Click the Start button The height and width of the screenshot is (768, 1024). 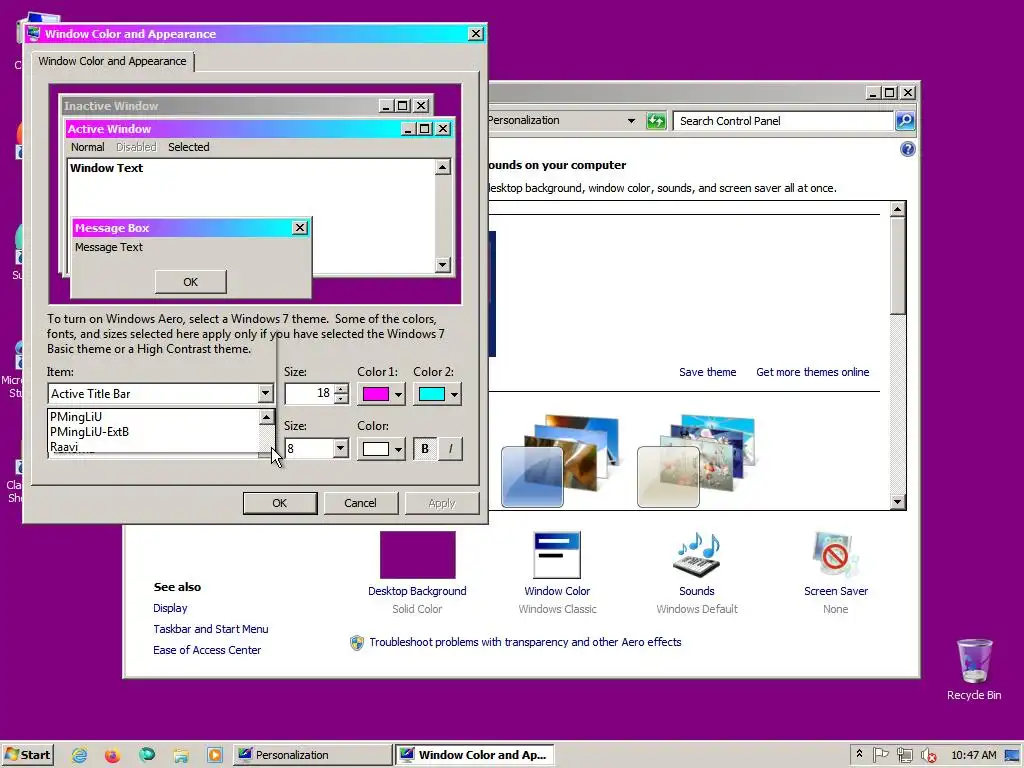pos(27,755)
